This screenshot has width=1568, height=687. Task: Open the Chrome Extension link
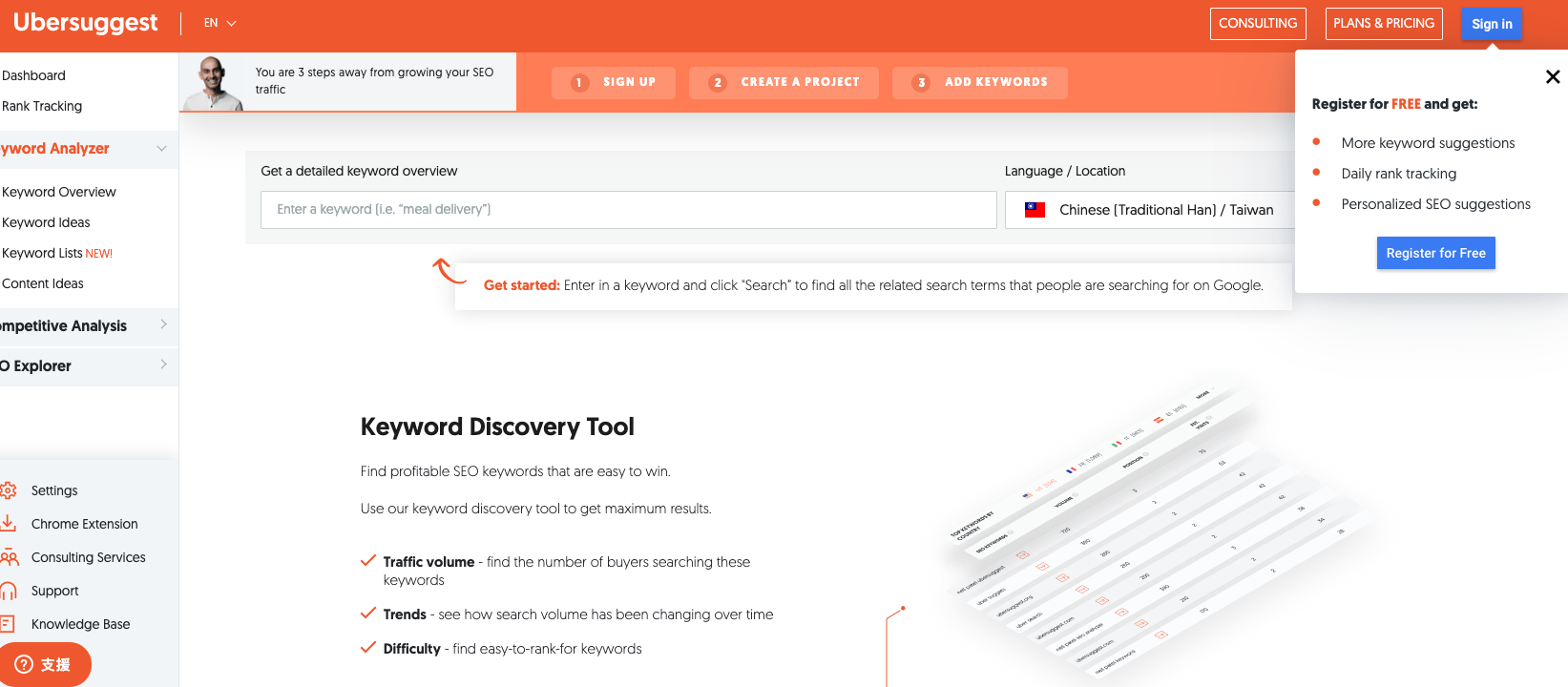tap(84, 524)
